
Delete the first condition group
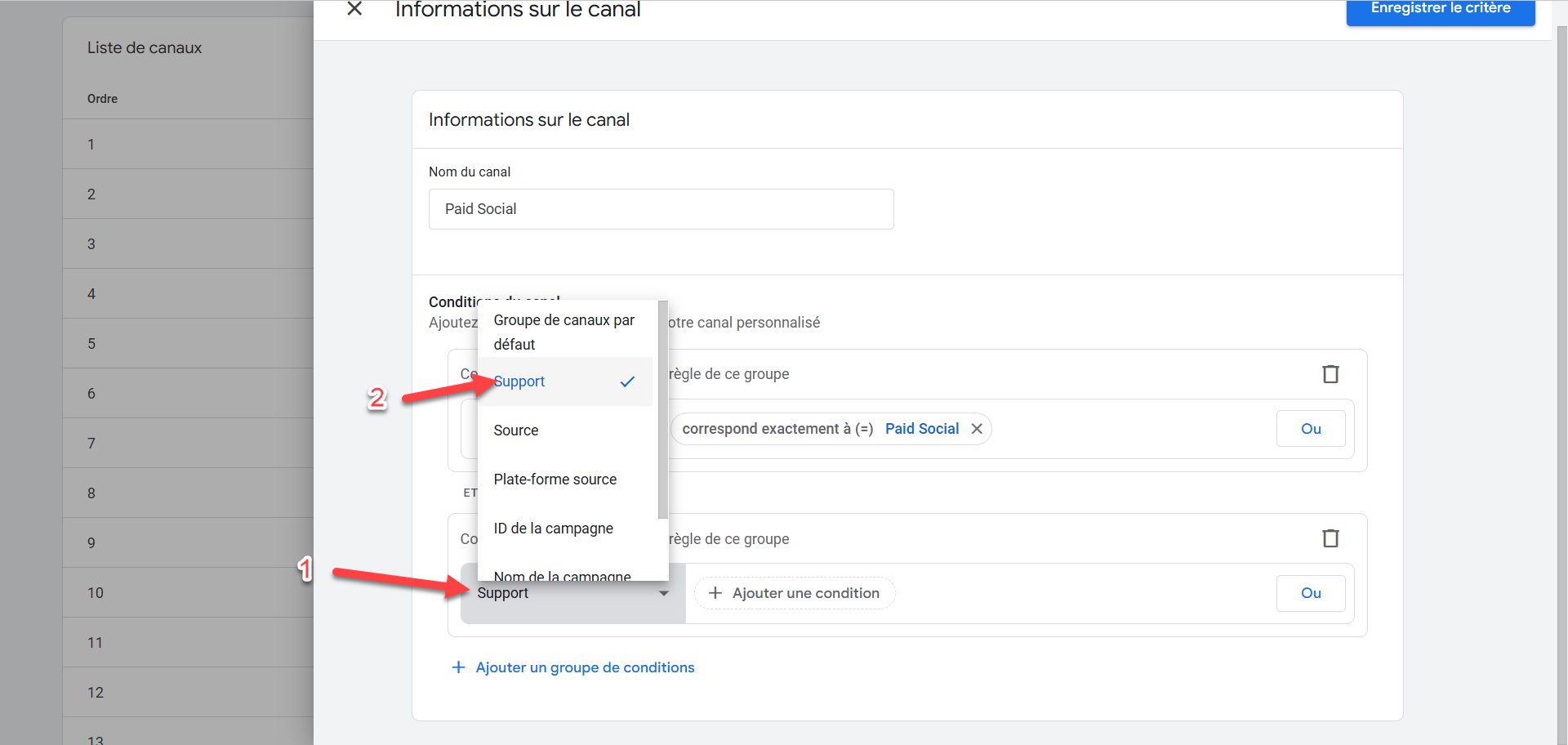(1330, 374)
